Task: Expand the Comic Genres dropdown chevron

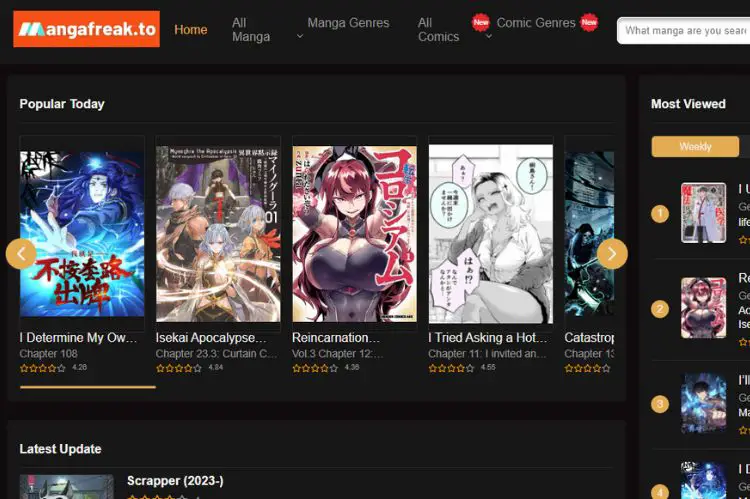Action: [x=489, y=36]
